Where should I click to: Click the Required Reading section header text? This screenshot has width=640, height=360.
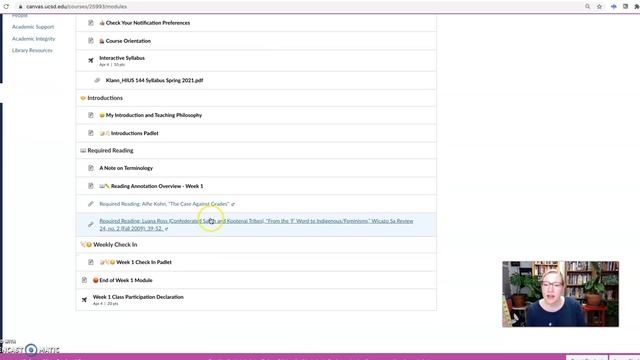click(x=110, y=151)
